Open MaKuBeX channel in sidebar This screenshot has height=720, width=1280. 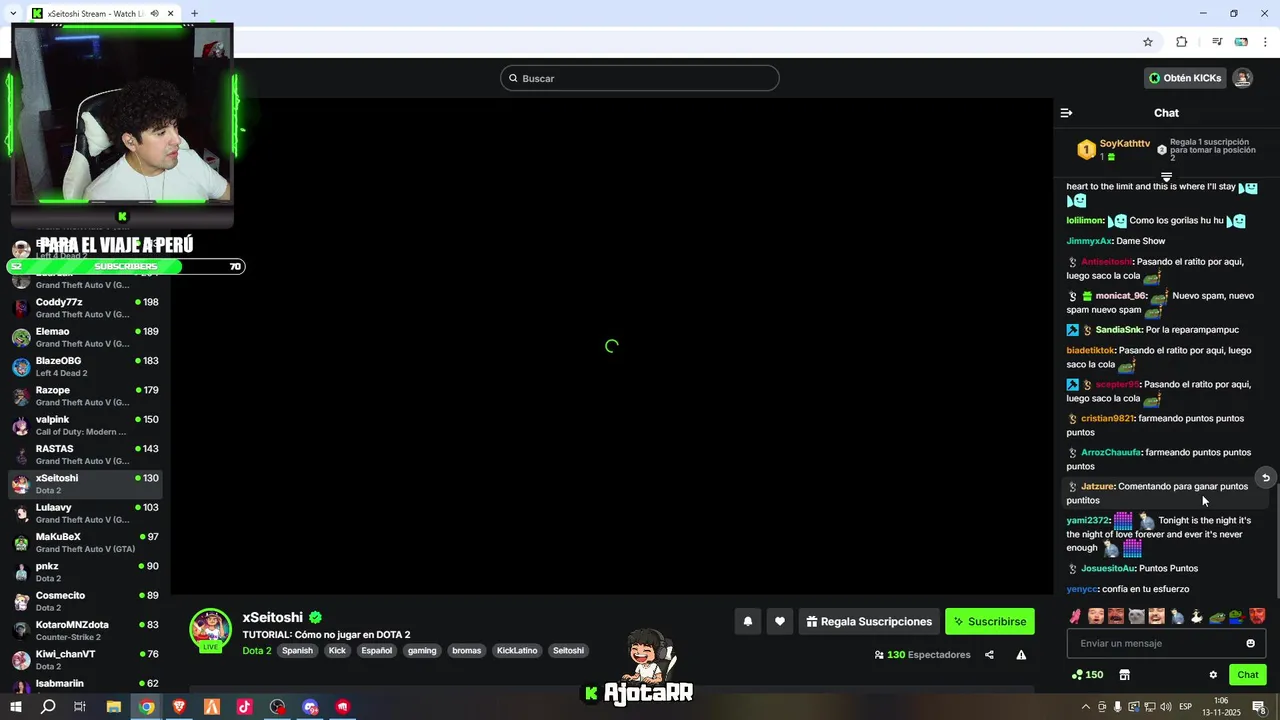85,542
